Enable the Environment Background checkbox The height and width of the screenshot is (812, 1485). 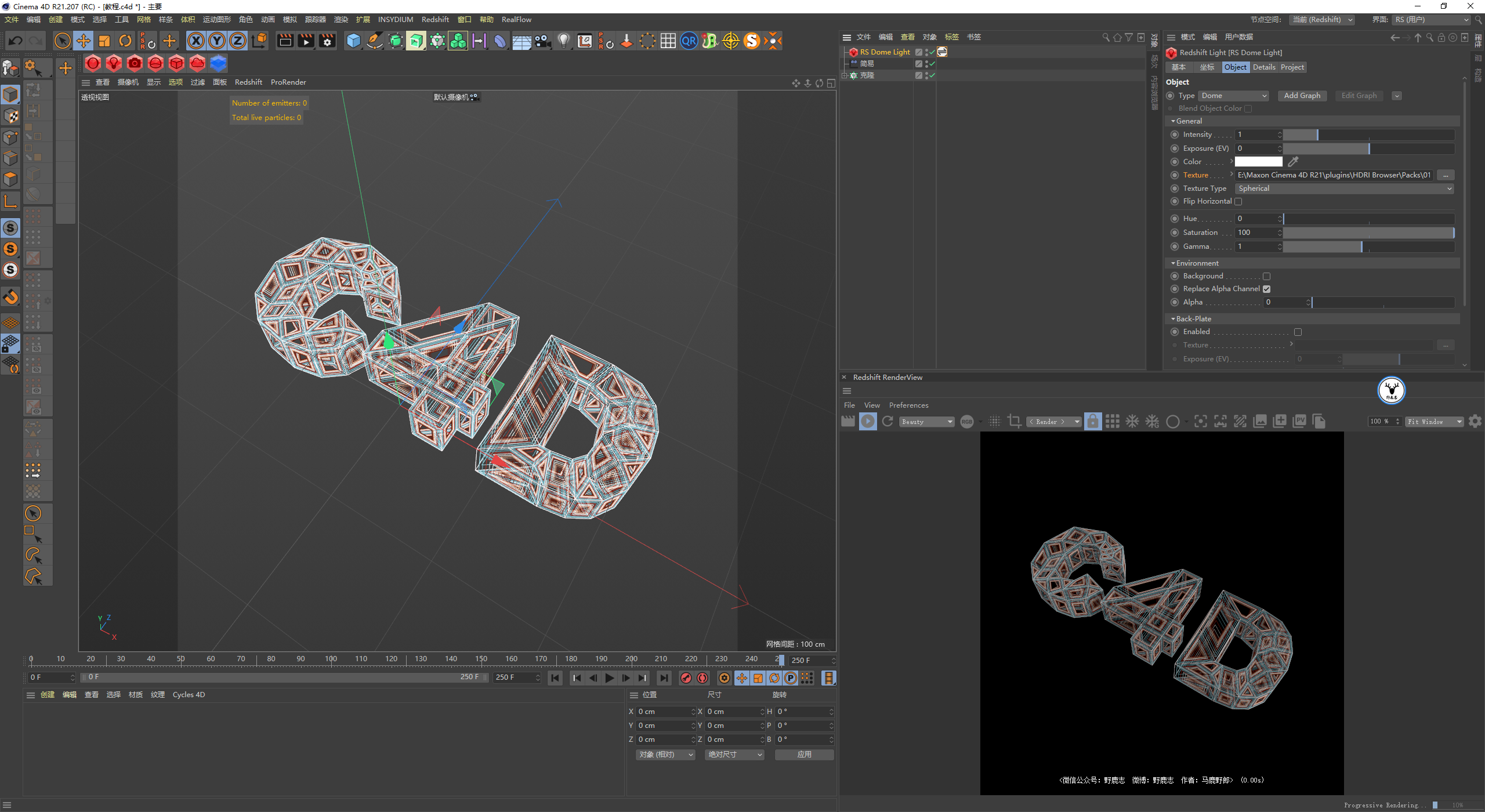1267,277
